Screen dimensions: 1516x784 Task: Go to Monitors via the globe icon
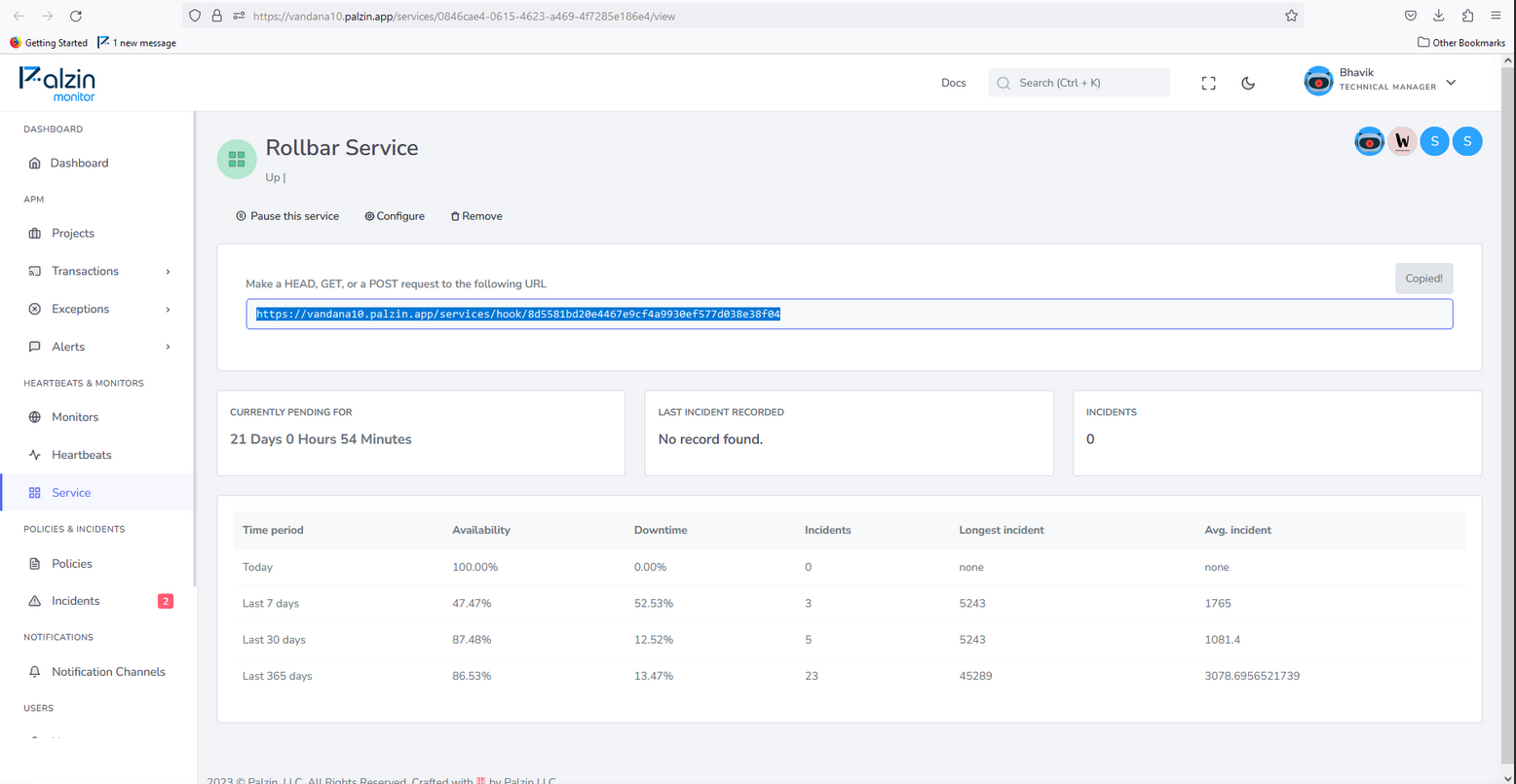[35, 417]
